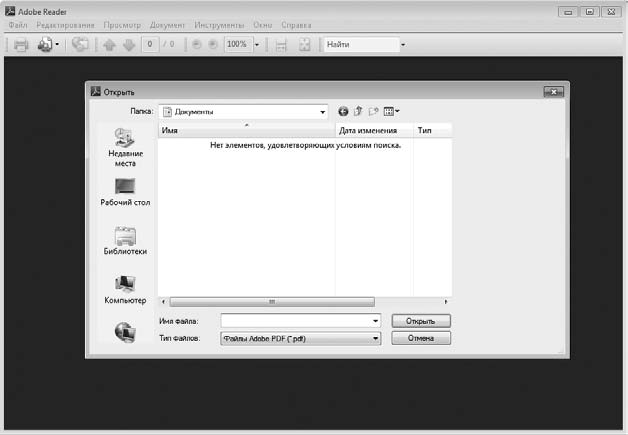Screen dimensions: 628x435
Task: Click the Найти search field
Action: pos(362,44)
